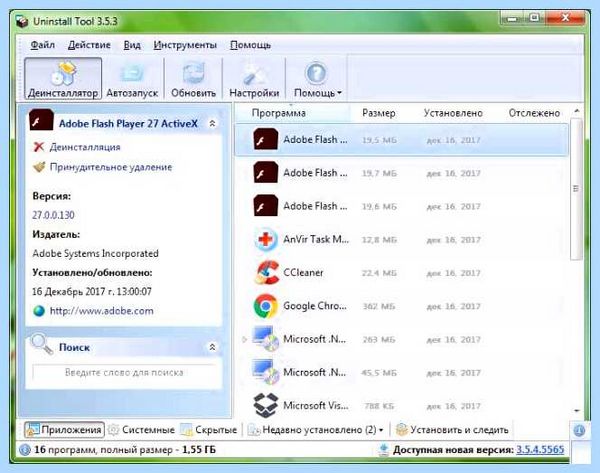Select the Adobe Flash icon with 19,7 МБ
This screenshot has height=473, width=600.
click(266, 173)
